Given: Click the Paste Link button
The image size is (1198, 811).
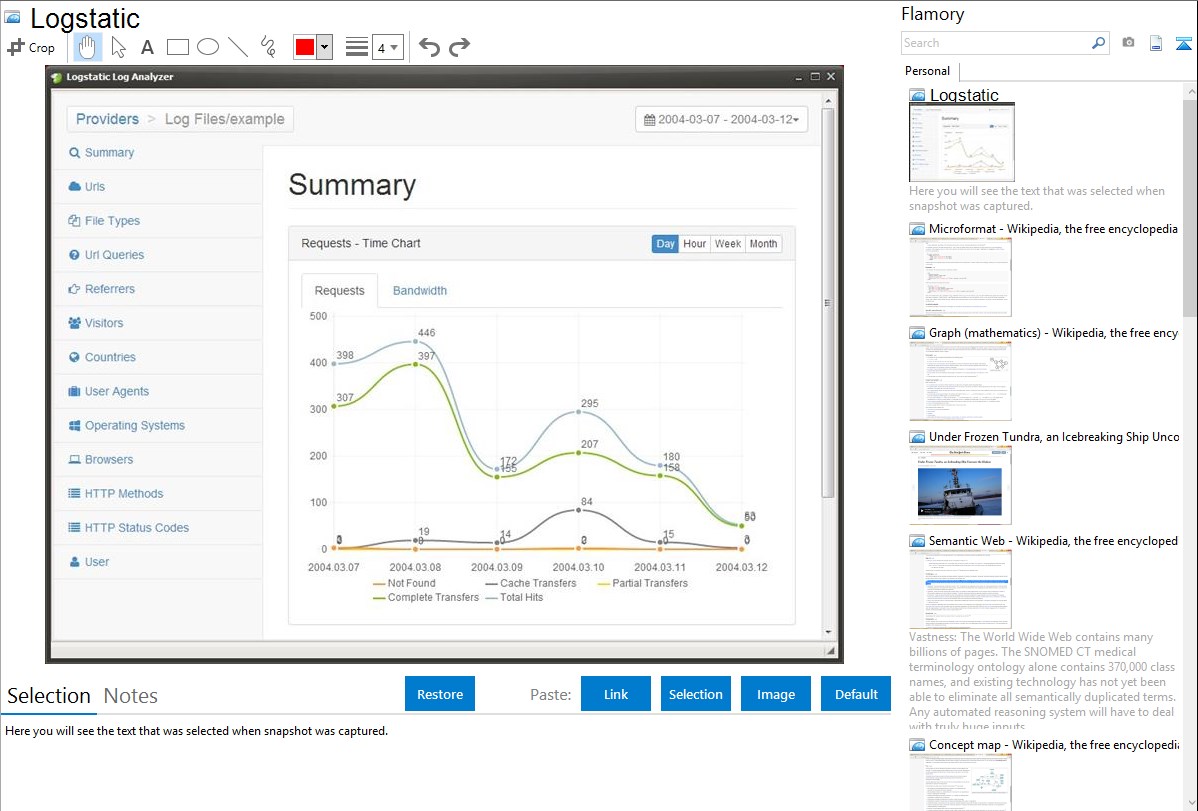Looking at the screenshot, I should (616, 694).
